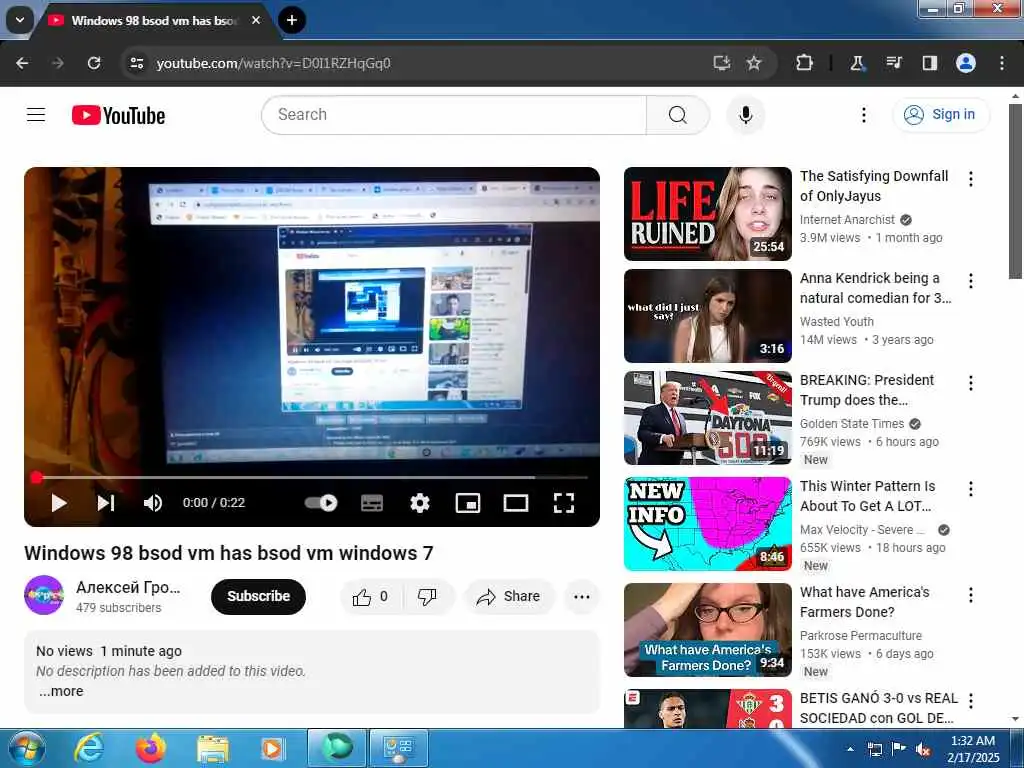The width and height of the screenshot is (1024, 768).
Task: Open media controls icon in toolbar
Action: [x=893, y=63]
